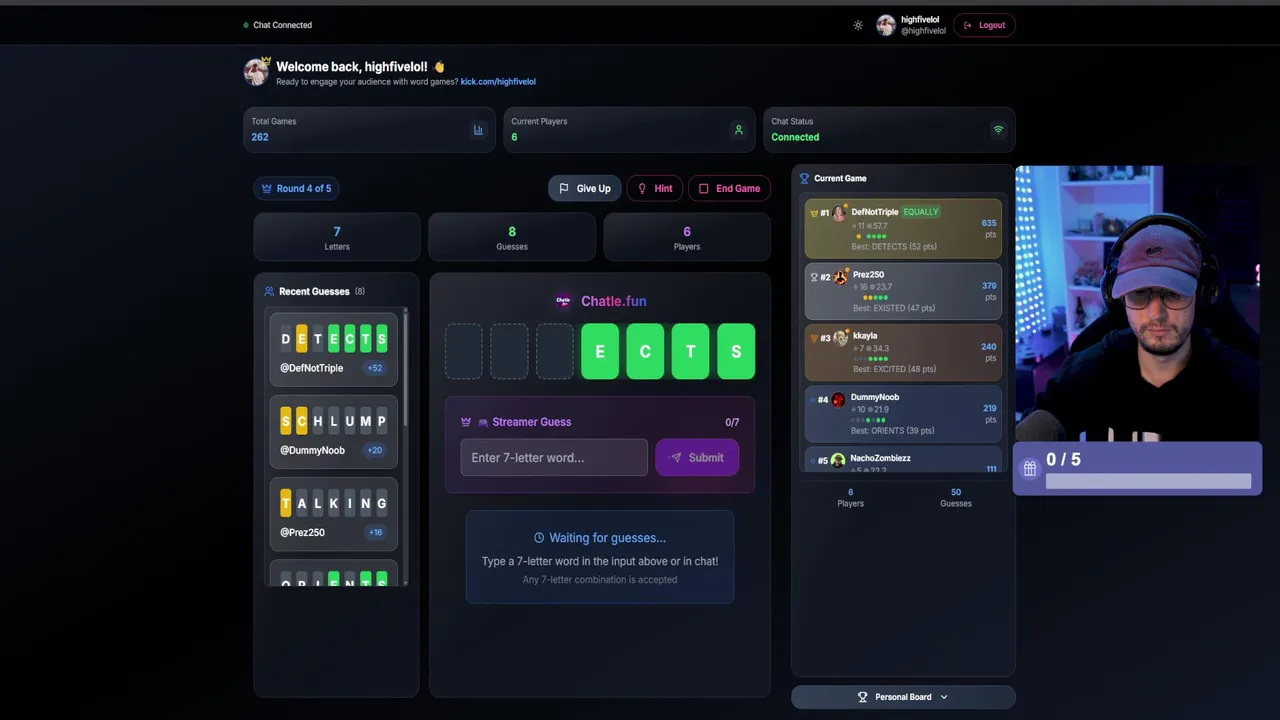This screenshot has width=1280, height=720.
Task: Click the #1 crown rank icon
Action: coord(814,213)
